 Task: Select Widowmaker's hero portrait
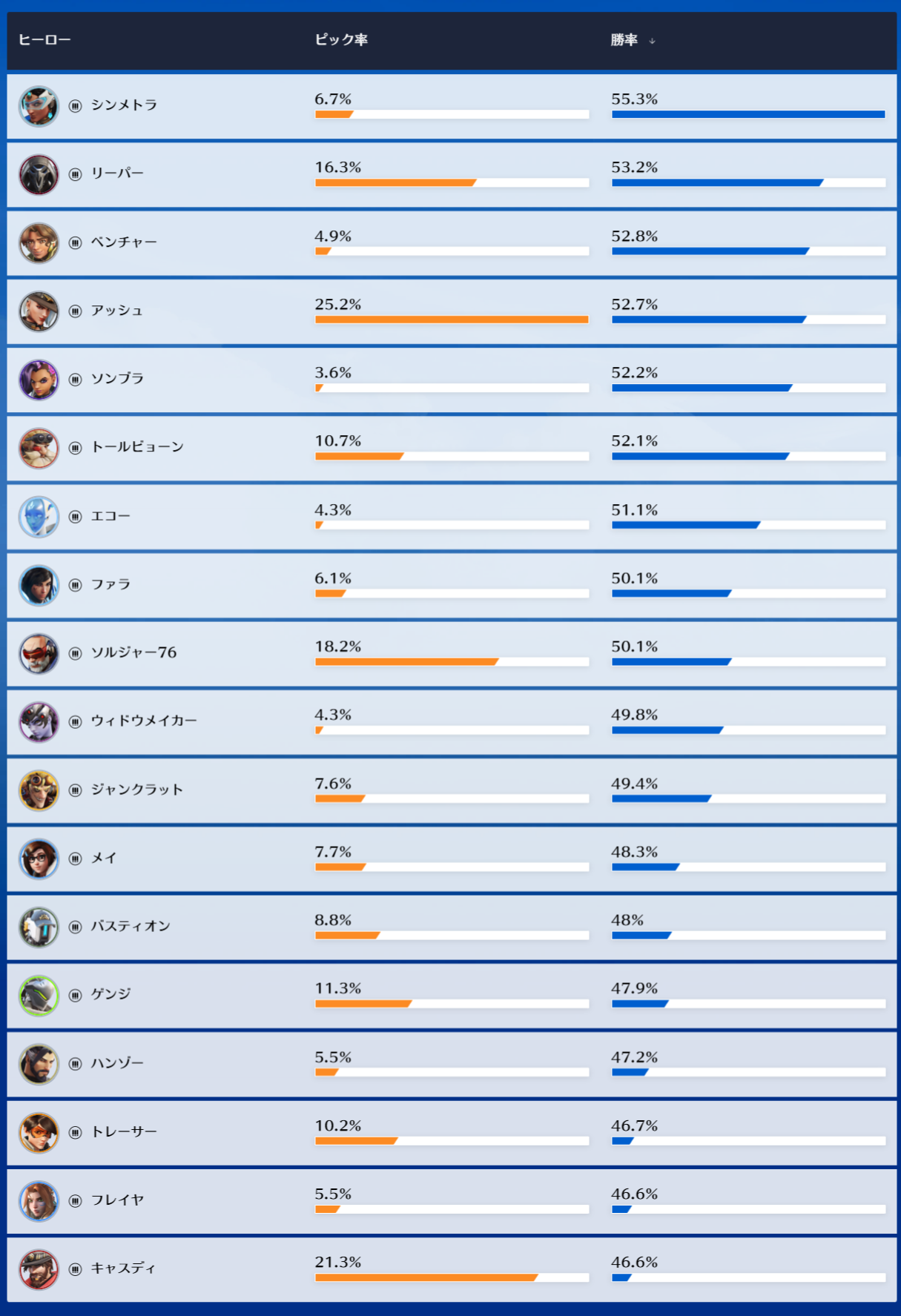pyautogui.click(x=39, y=721)
